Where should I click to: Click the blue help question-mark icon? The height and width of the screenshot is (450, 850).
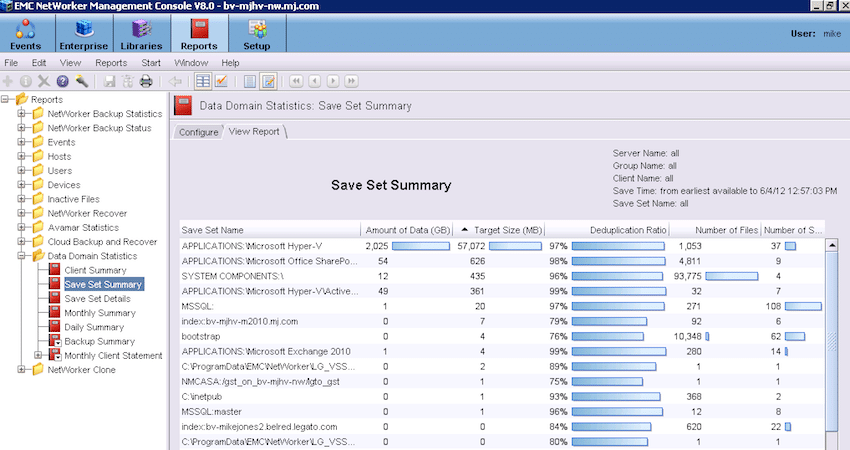(x=62, y=81)
